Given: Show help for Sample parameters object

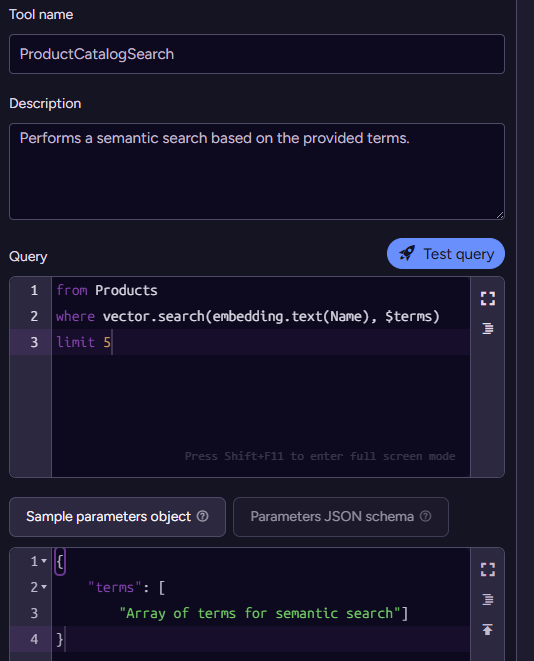Looking at the screenshot, I should point(203,516).
